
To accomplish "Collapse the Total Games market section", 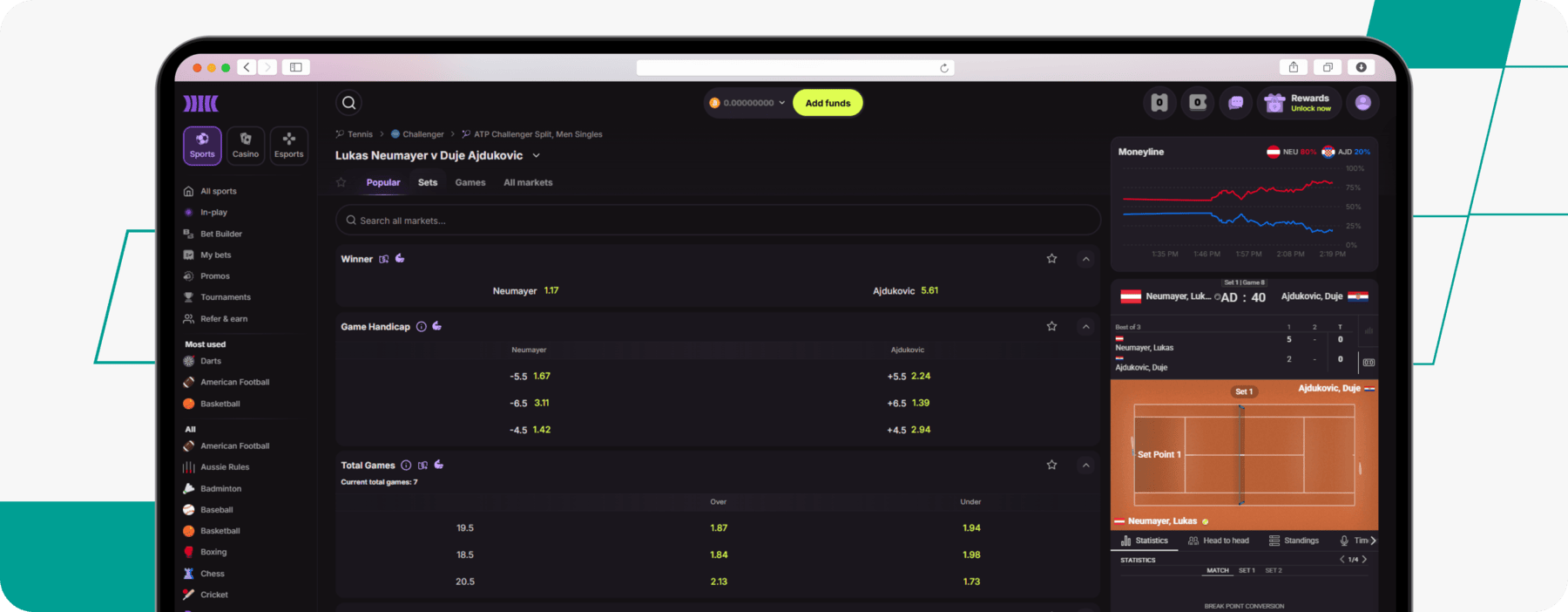I will (x=1085, y=466).
